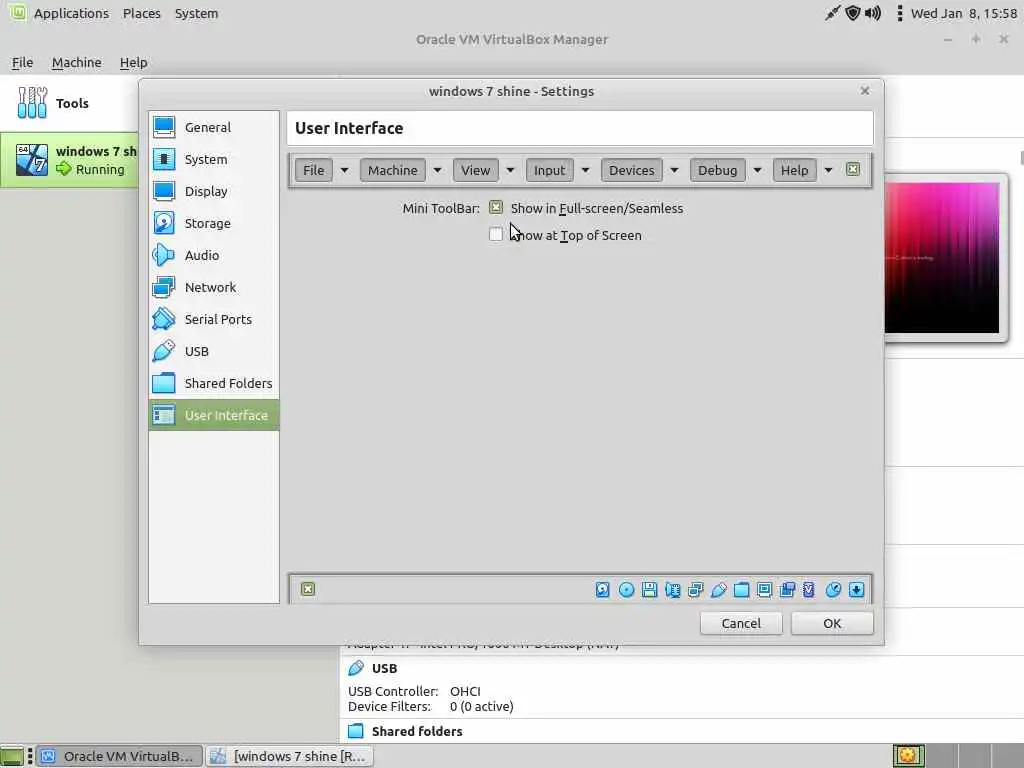Screen dimensions: 1024x768
Task: Click the mouse integration status indicator
Action: point(833,590)
